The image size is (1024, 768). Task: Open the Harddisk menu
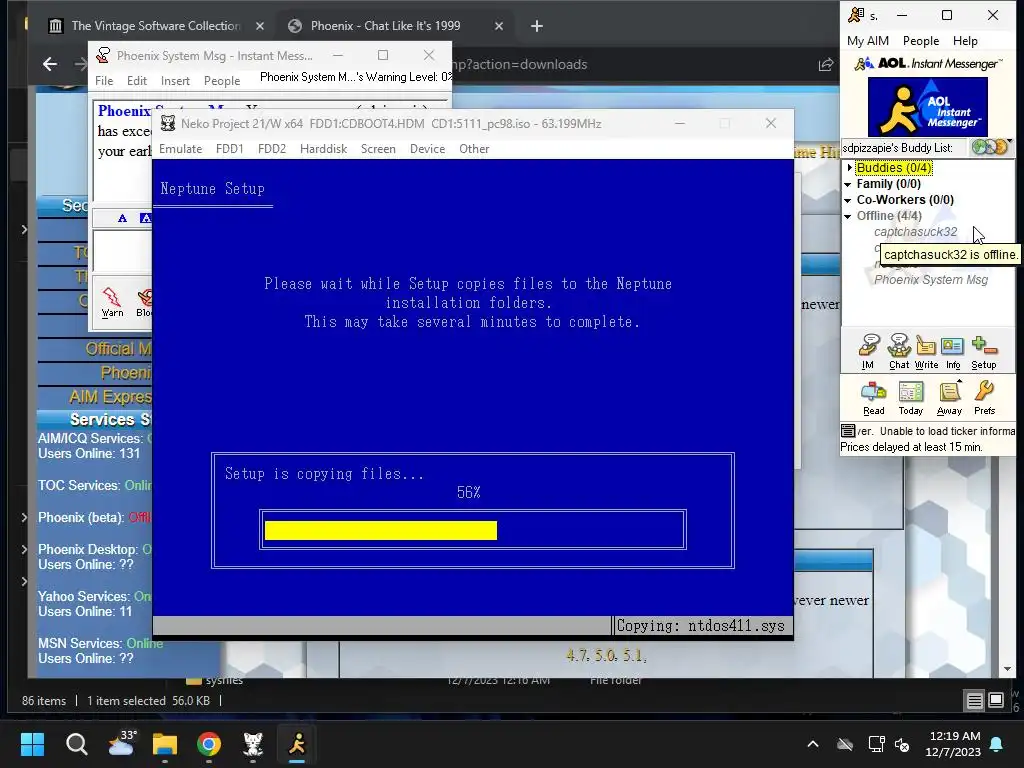(323, 149)
